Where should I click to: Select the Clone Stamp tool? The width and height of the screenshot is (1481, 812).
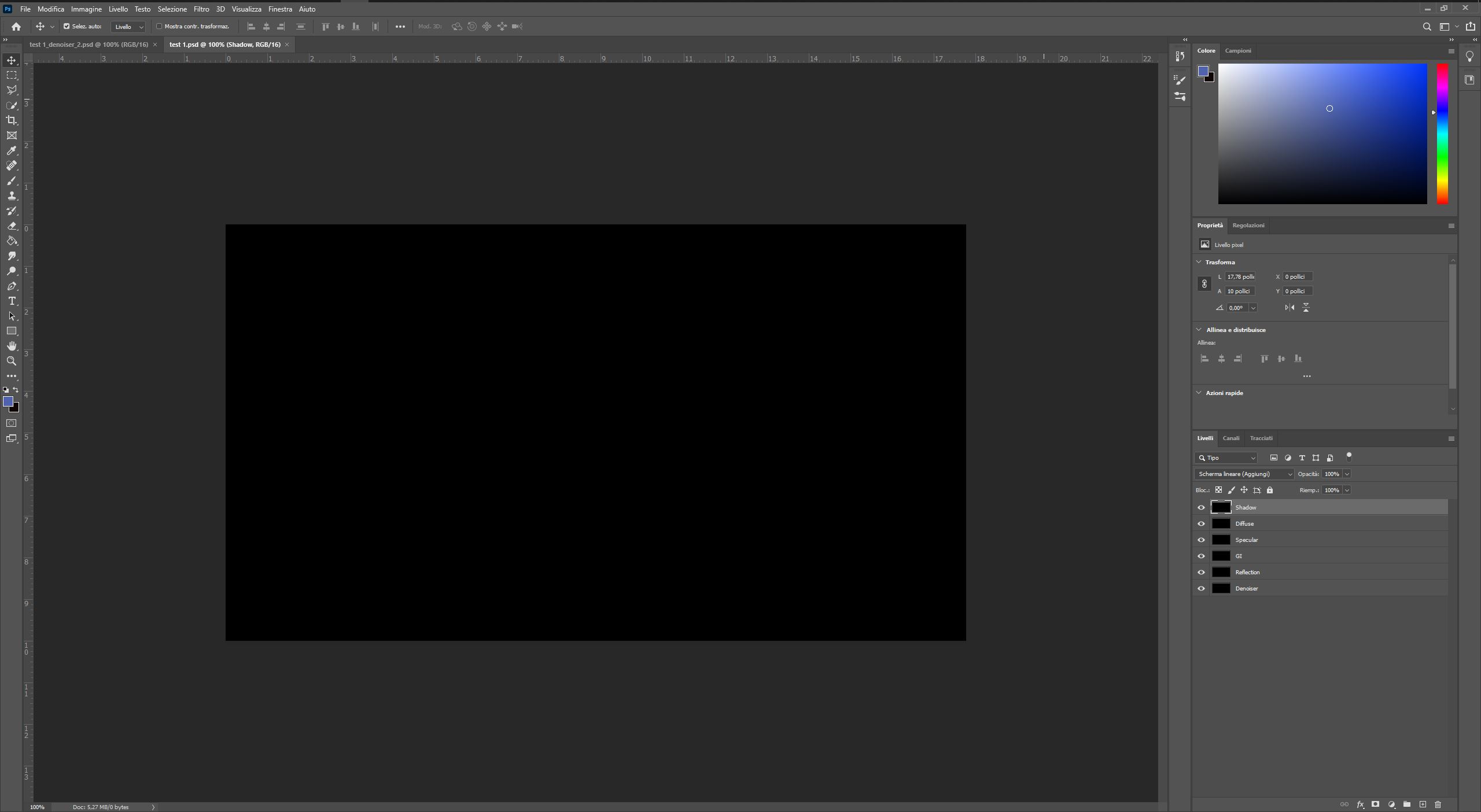12,196
